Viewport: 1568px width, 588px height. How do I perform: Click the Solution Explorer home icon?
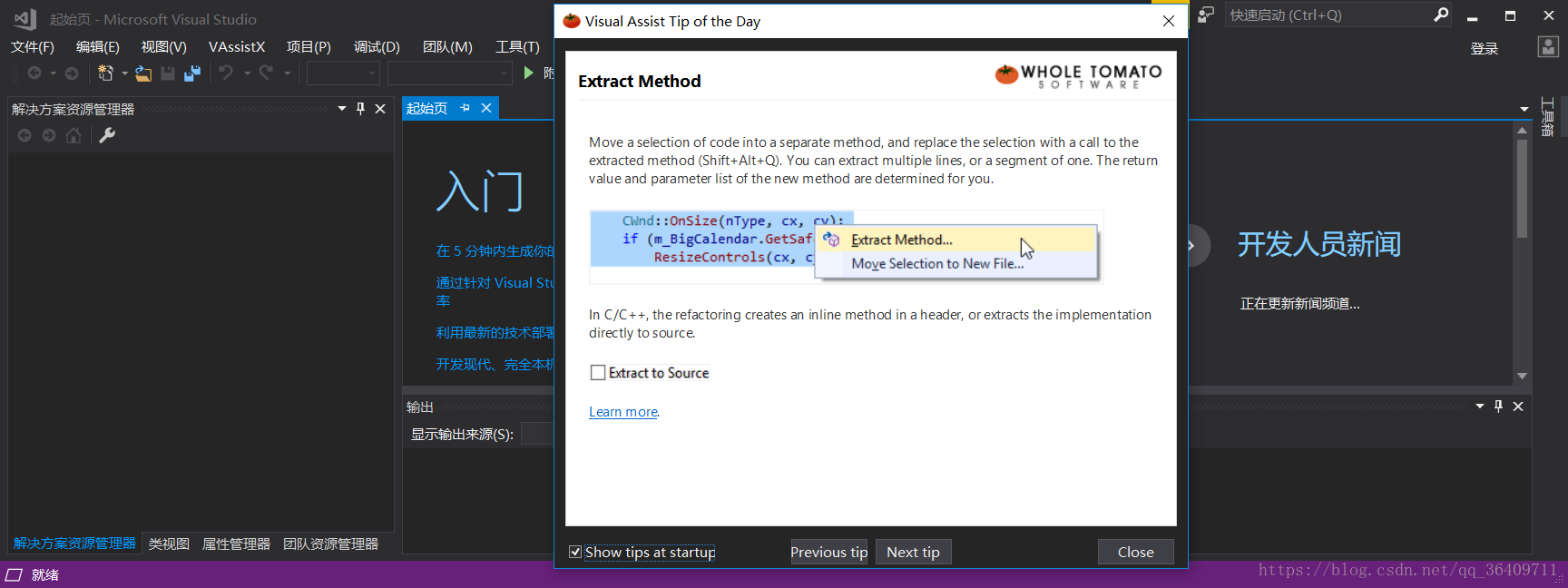(73, 135)
